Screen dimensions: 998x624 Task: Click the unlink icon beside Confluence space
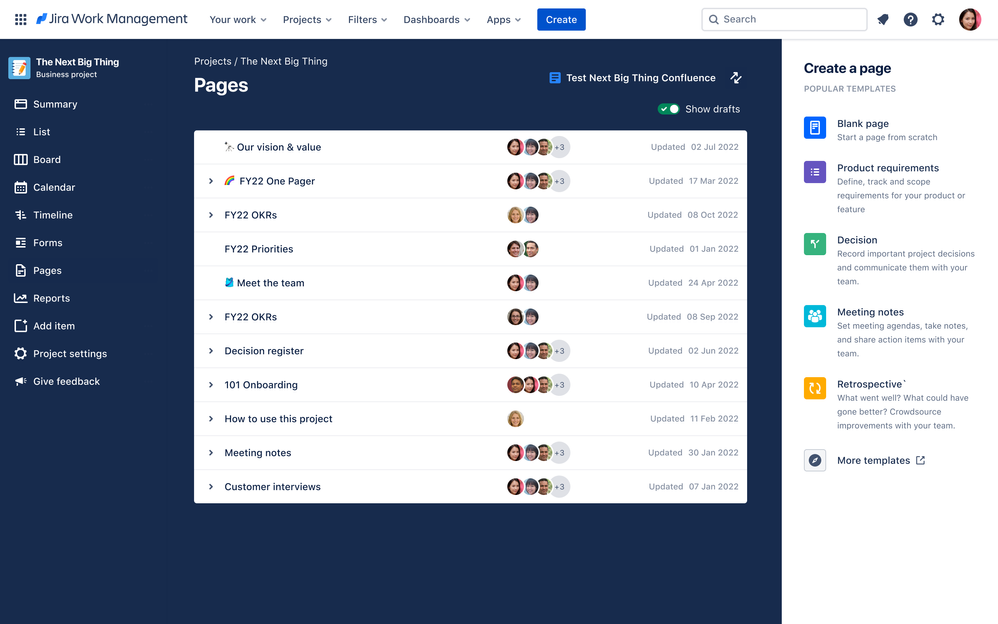point(736,78)
